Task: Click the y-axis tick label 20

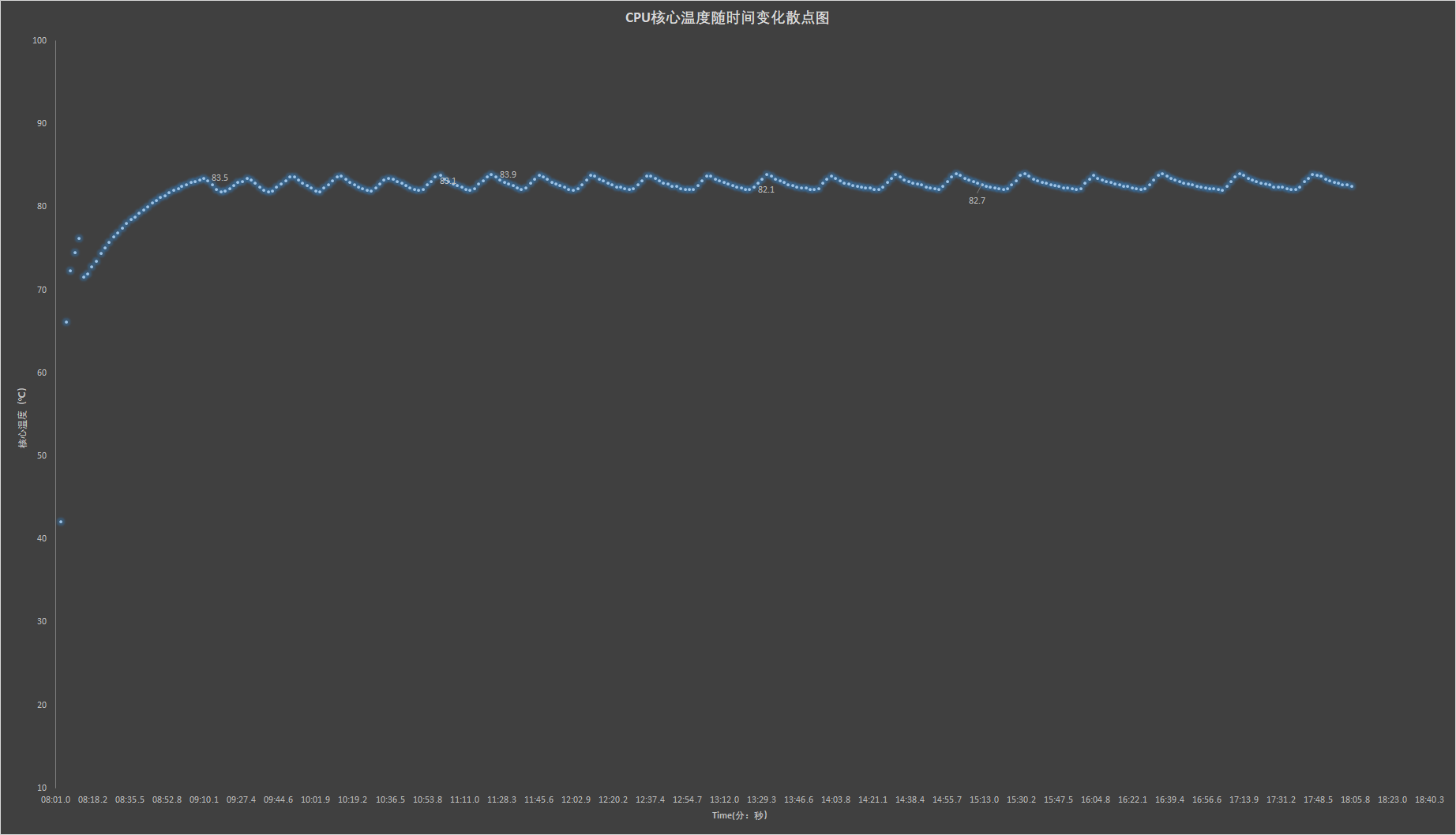Action: coord(42,705)
